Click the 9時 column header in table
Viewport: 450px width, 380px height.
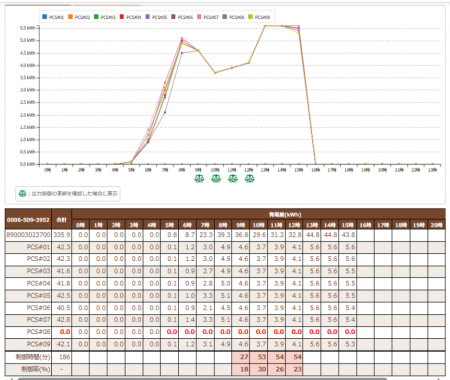(x=241, y=225)
